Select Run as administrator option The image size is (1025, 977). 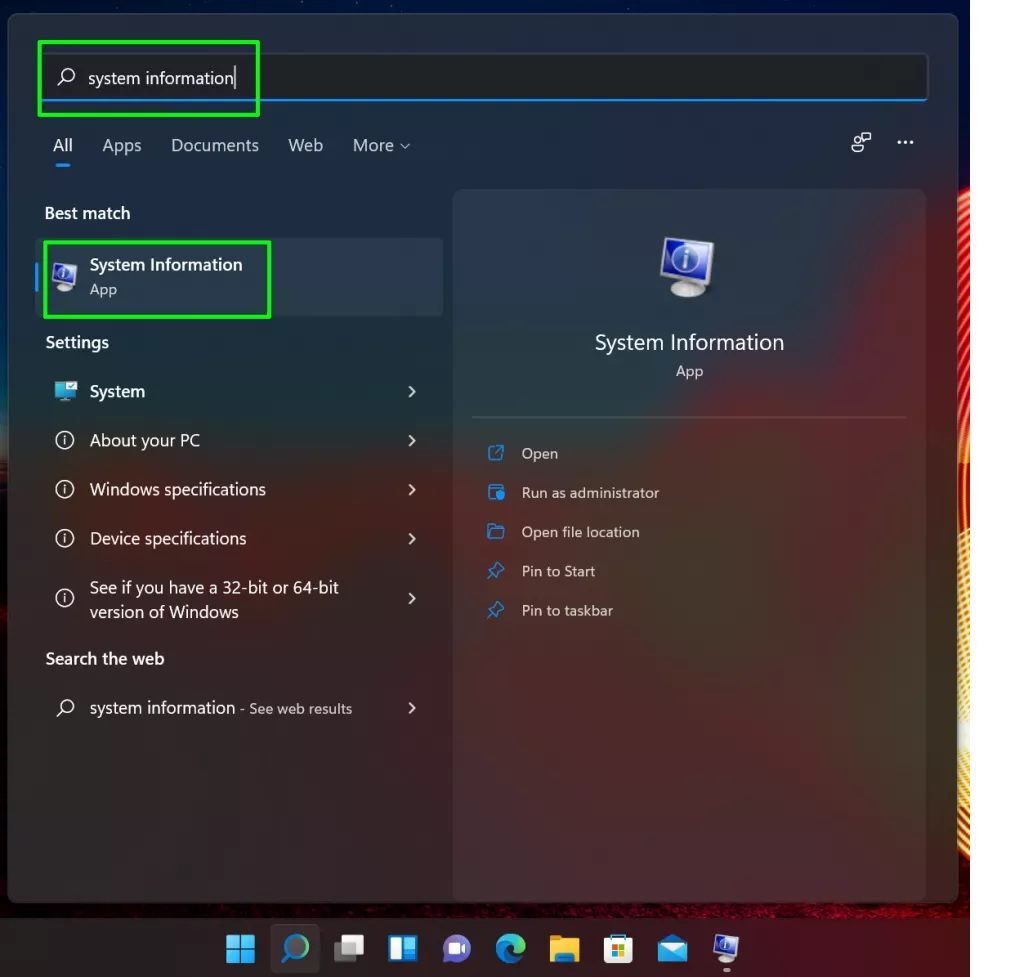pos(589,492)
